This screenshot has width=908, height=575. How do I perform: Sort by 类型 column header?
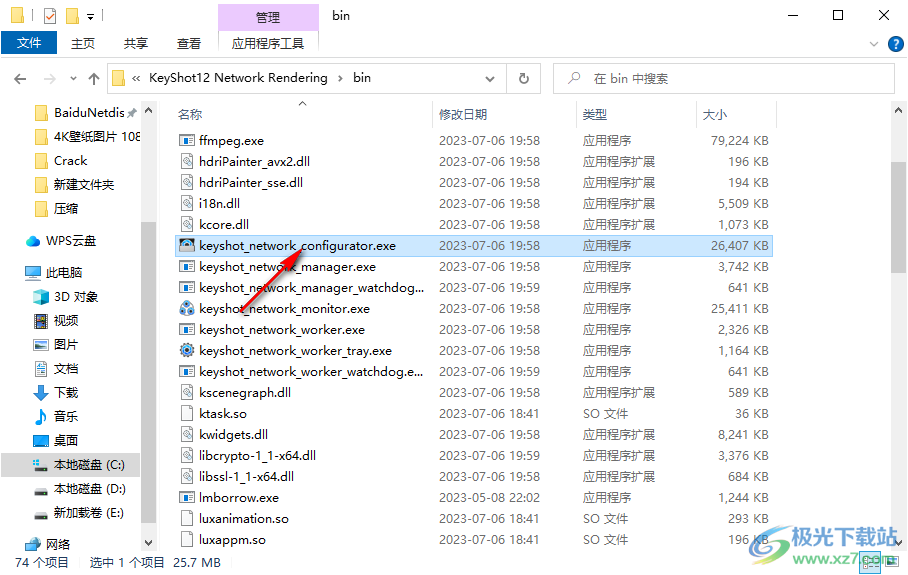595,115
